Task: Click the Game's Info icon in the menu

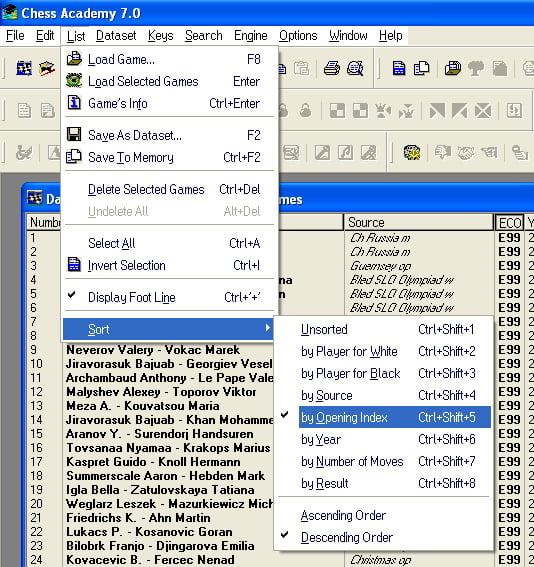Action: (x=74, y=103)
